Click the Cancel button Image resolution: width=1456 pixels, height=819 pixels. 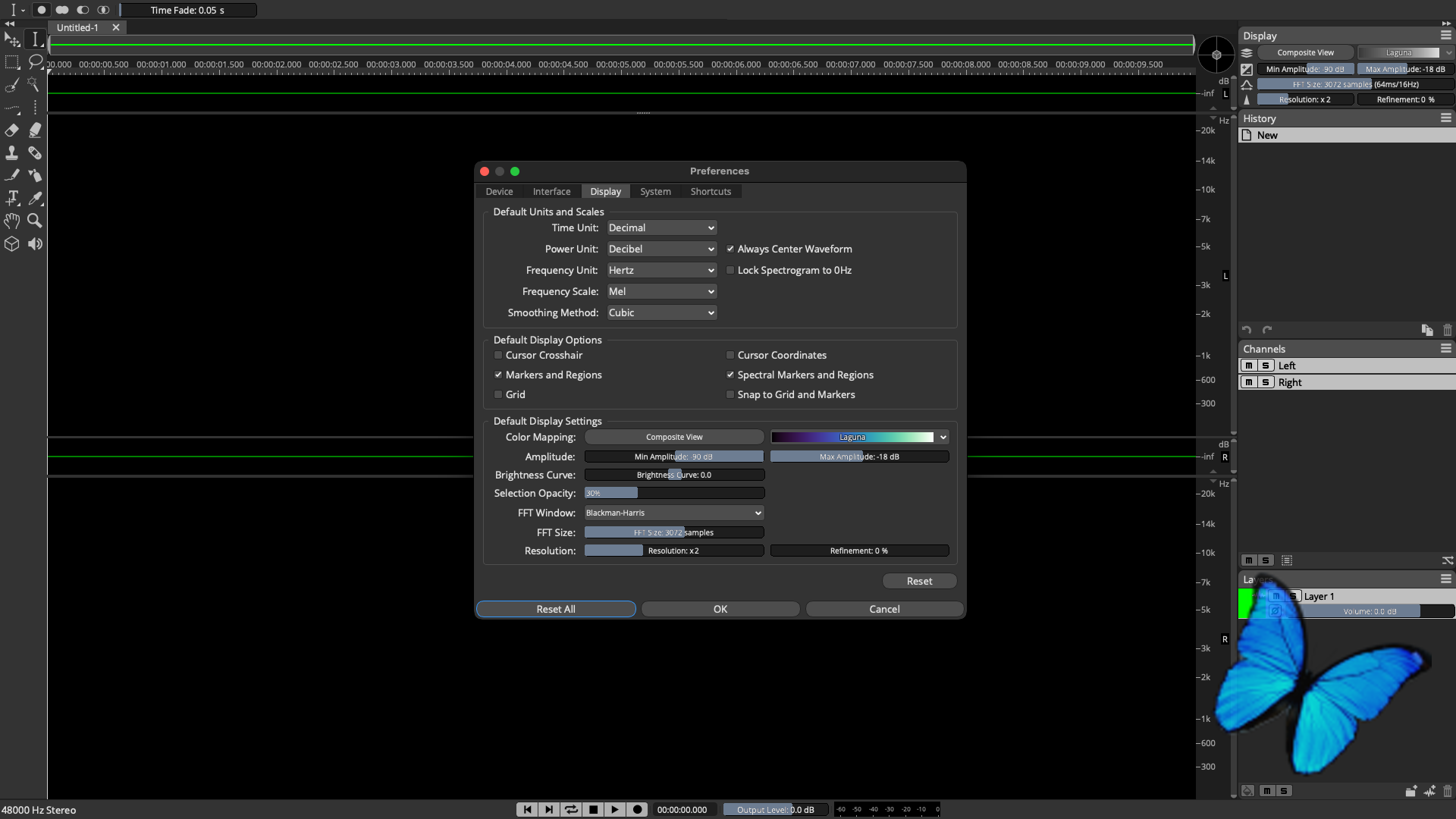pyautogui.click(x=884, y=609)
